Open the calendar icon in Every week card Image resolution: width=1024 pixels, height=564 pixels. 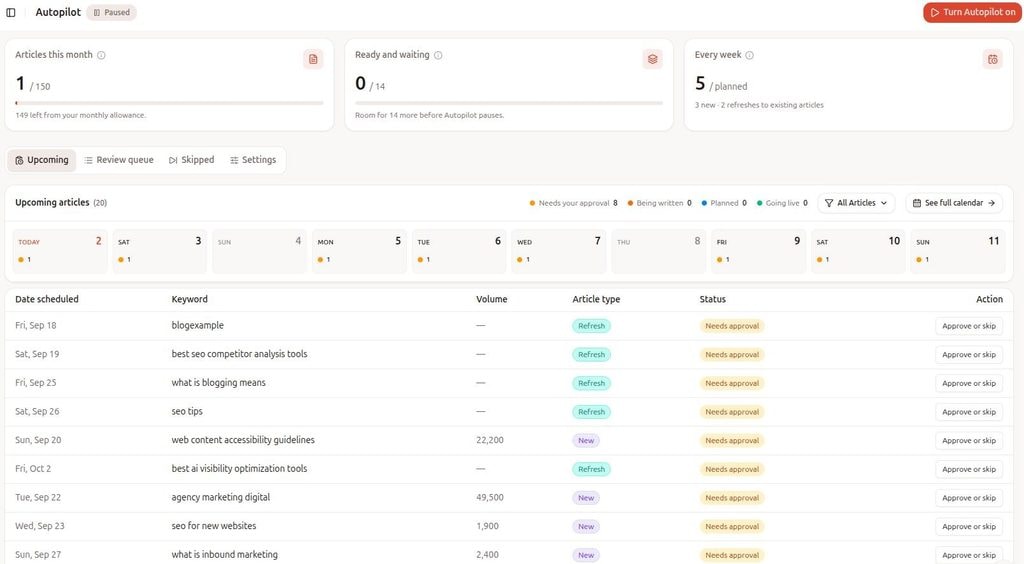(993, 59)
